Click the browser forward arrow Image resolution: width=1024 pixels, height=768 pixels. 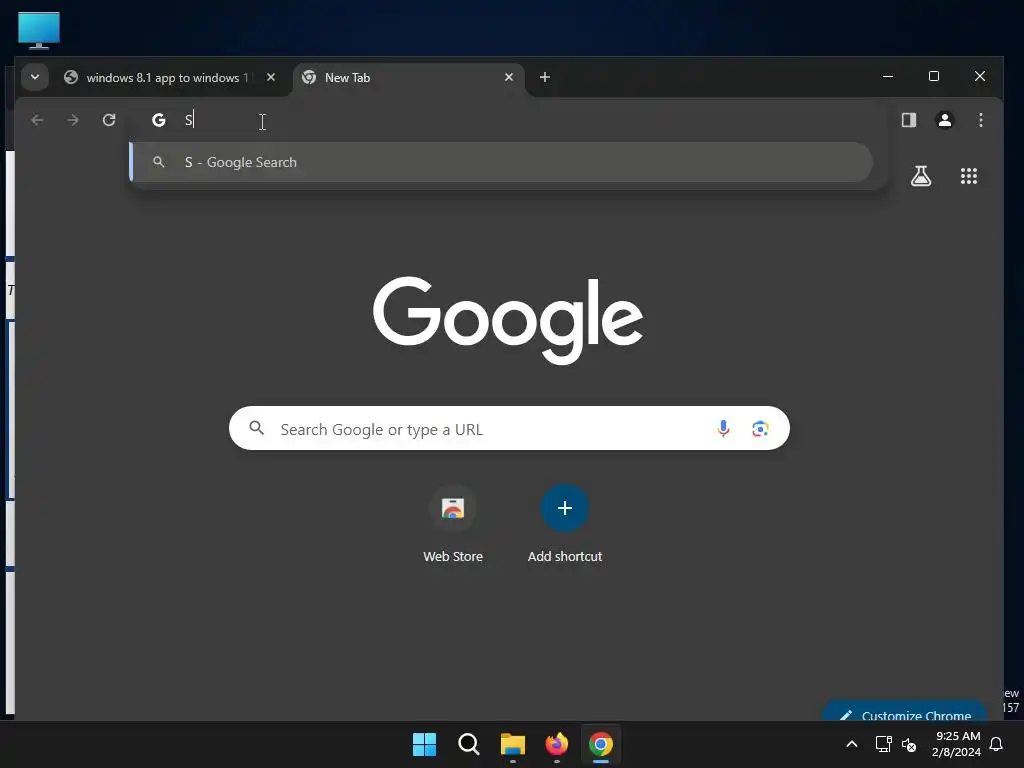73,120
